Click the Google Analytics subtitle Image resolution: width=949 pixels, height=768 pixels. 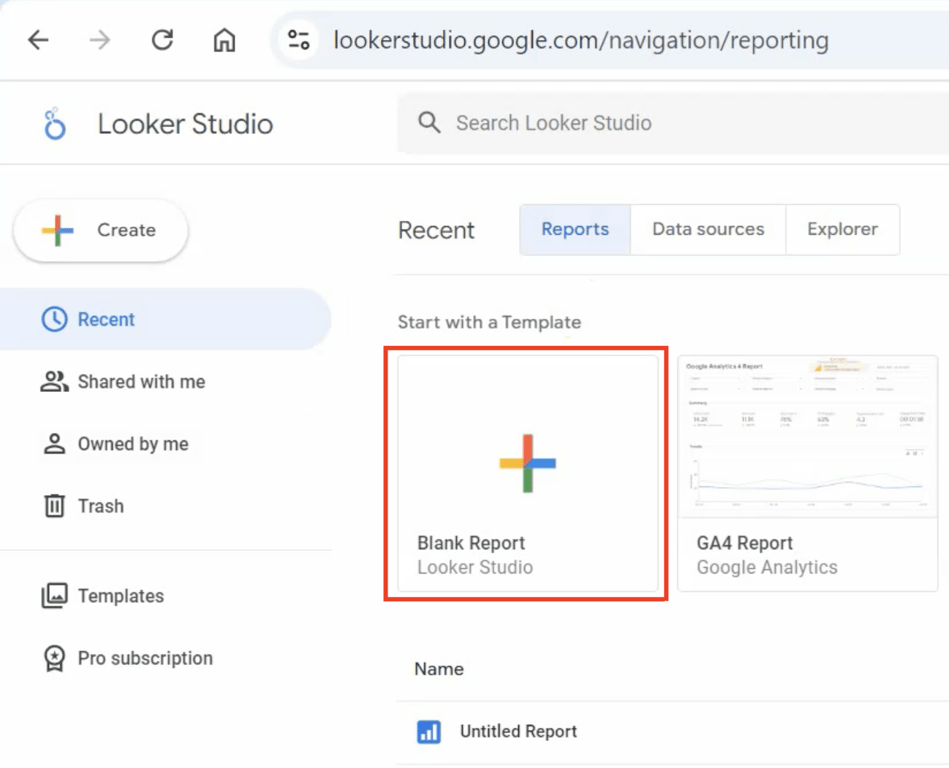pos(767,568)
